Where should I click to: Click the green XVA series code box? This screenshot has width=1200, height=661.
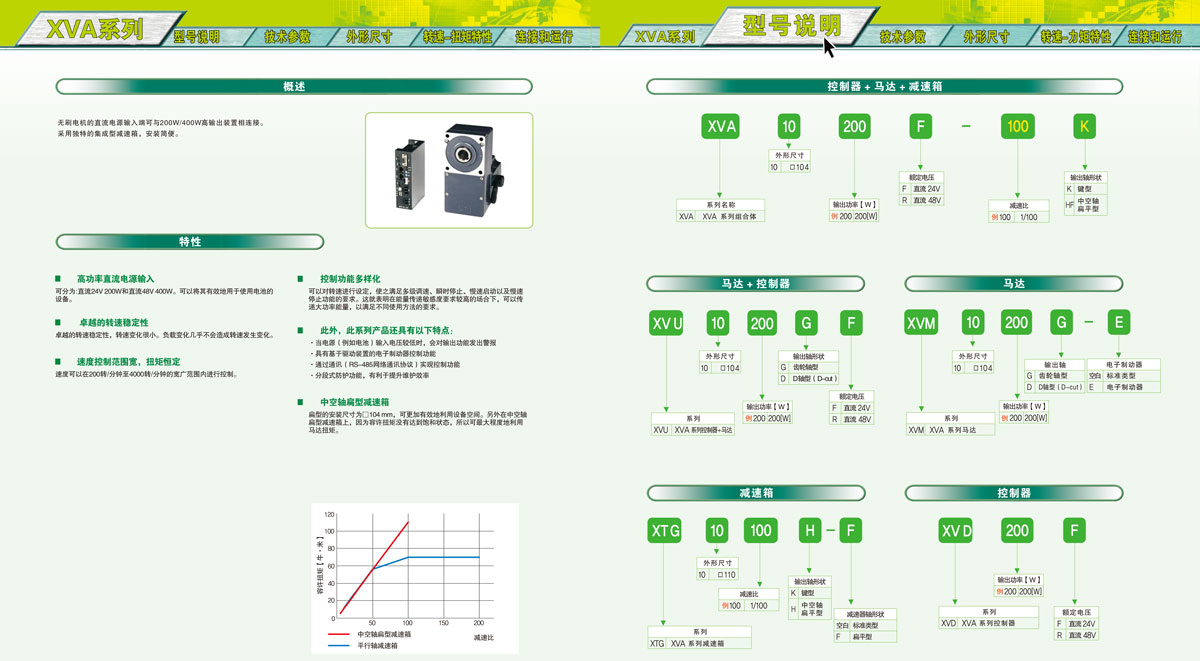[x=721, y=127]
